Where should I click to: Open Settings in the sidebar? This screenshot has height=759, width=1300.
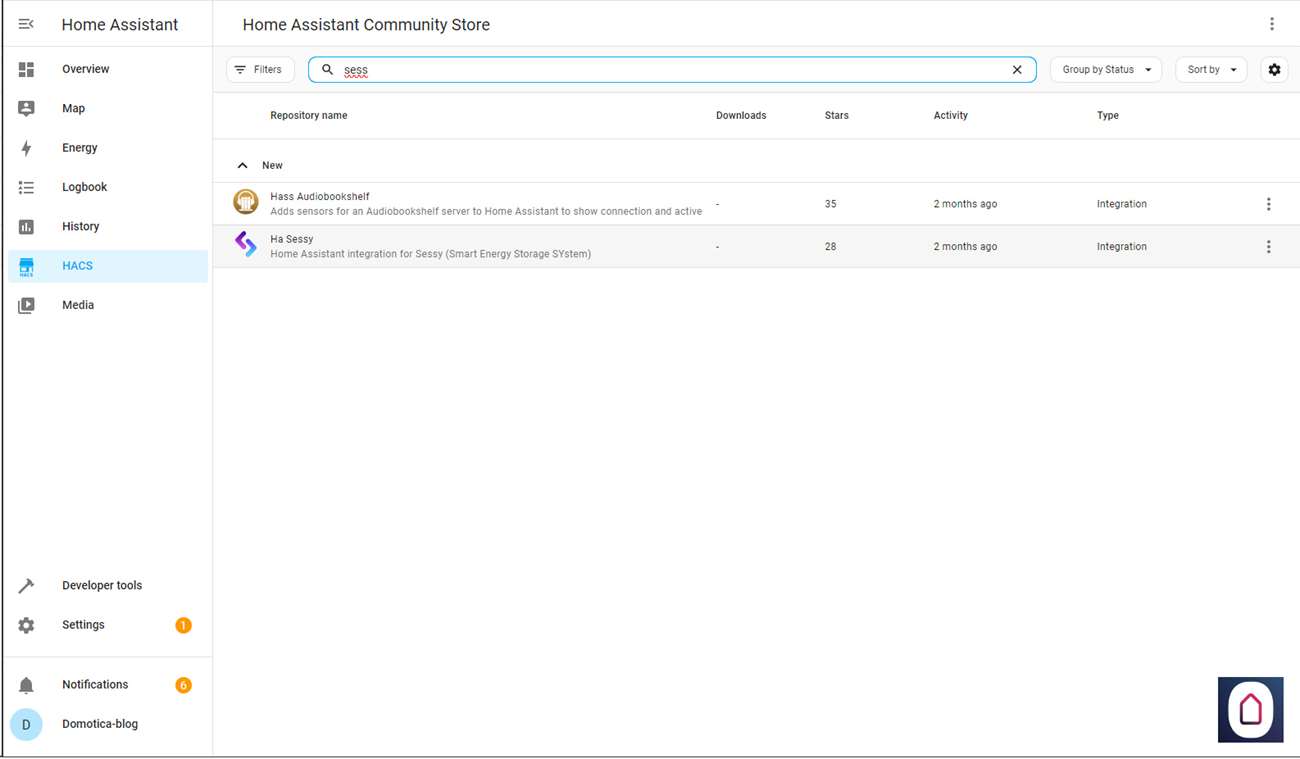pos(83,625)
